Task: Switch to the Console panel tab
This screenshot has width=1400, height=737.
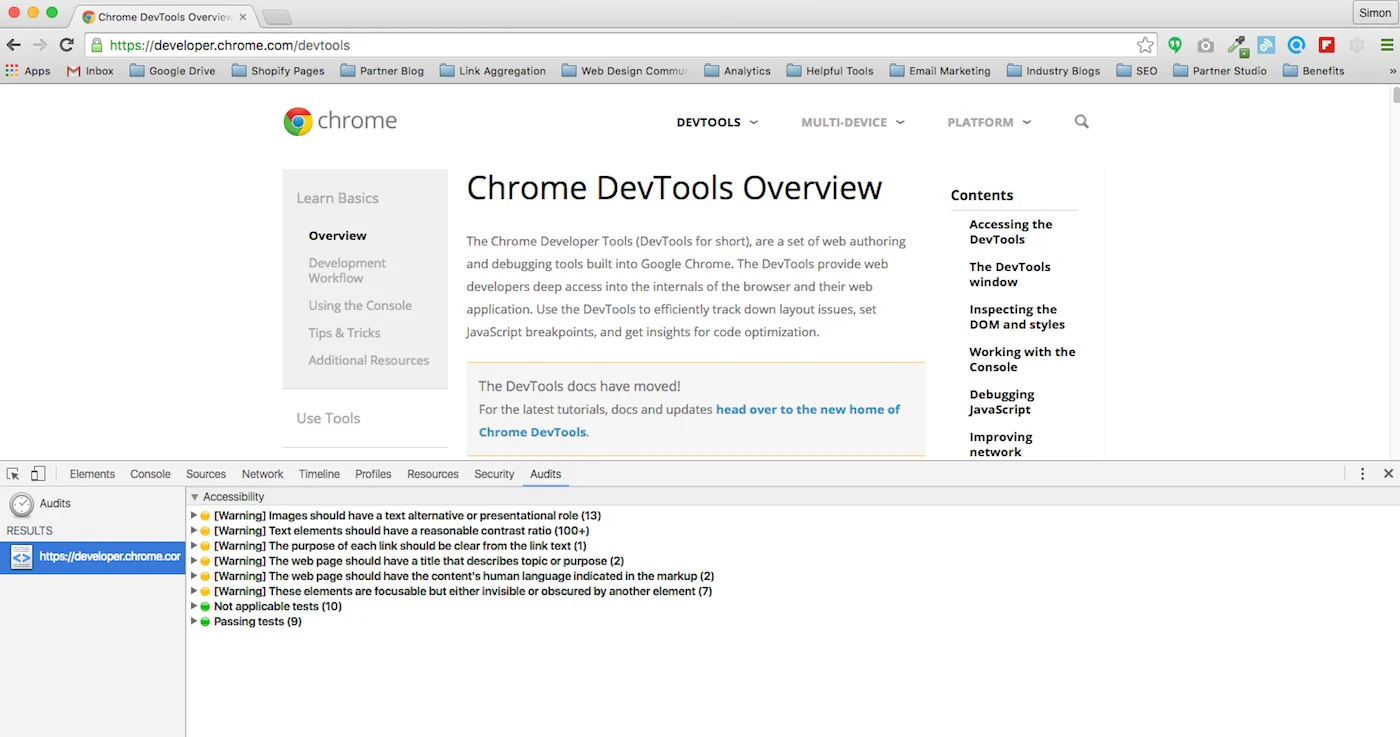Action: click(x=150, y=473)
